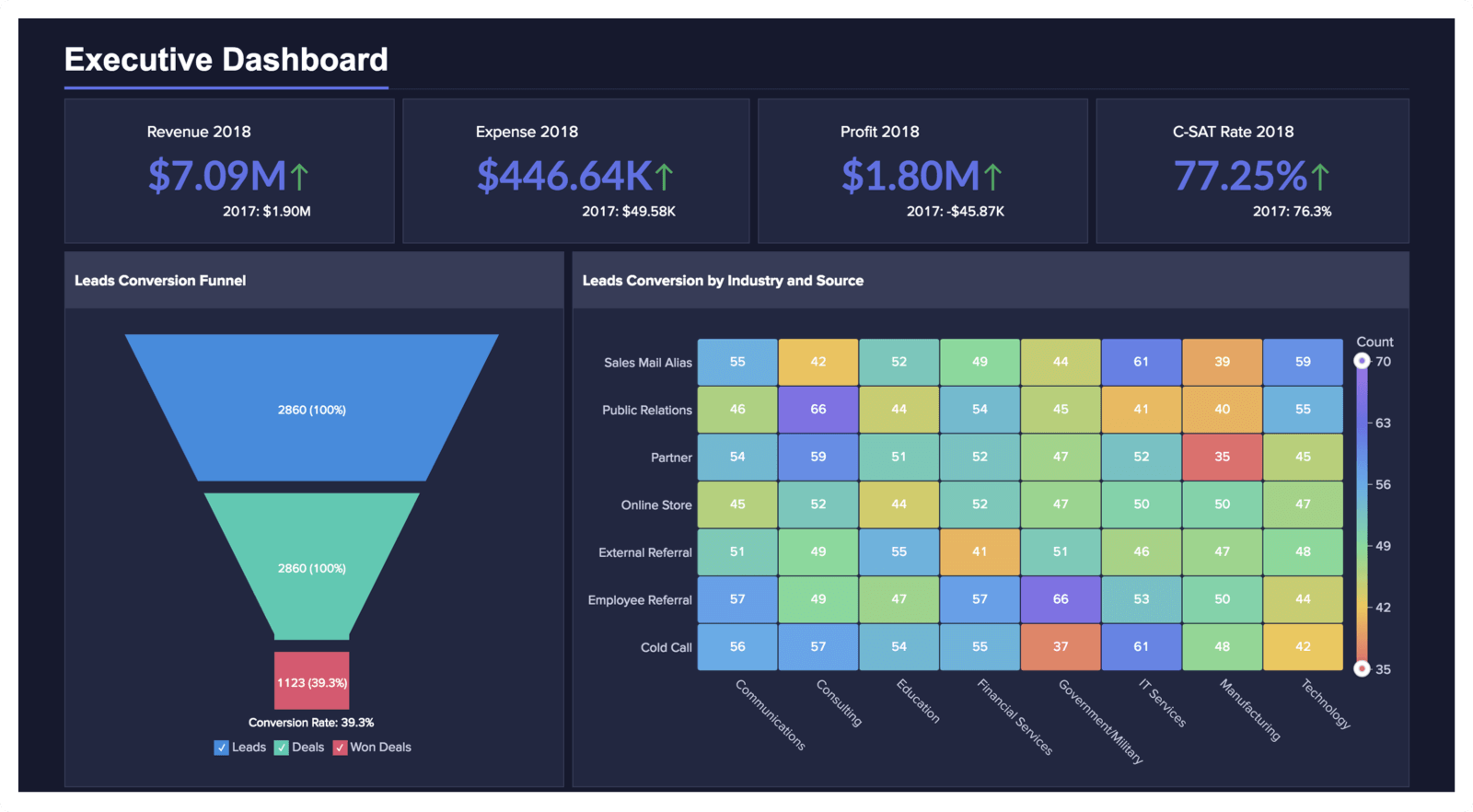Image resolution: width=1473 pixels, height=812 pixels.
Task: Select the red Won Deals funnel segment
Action: pyautogui.click(x=312, y=680)
